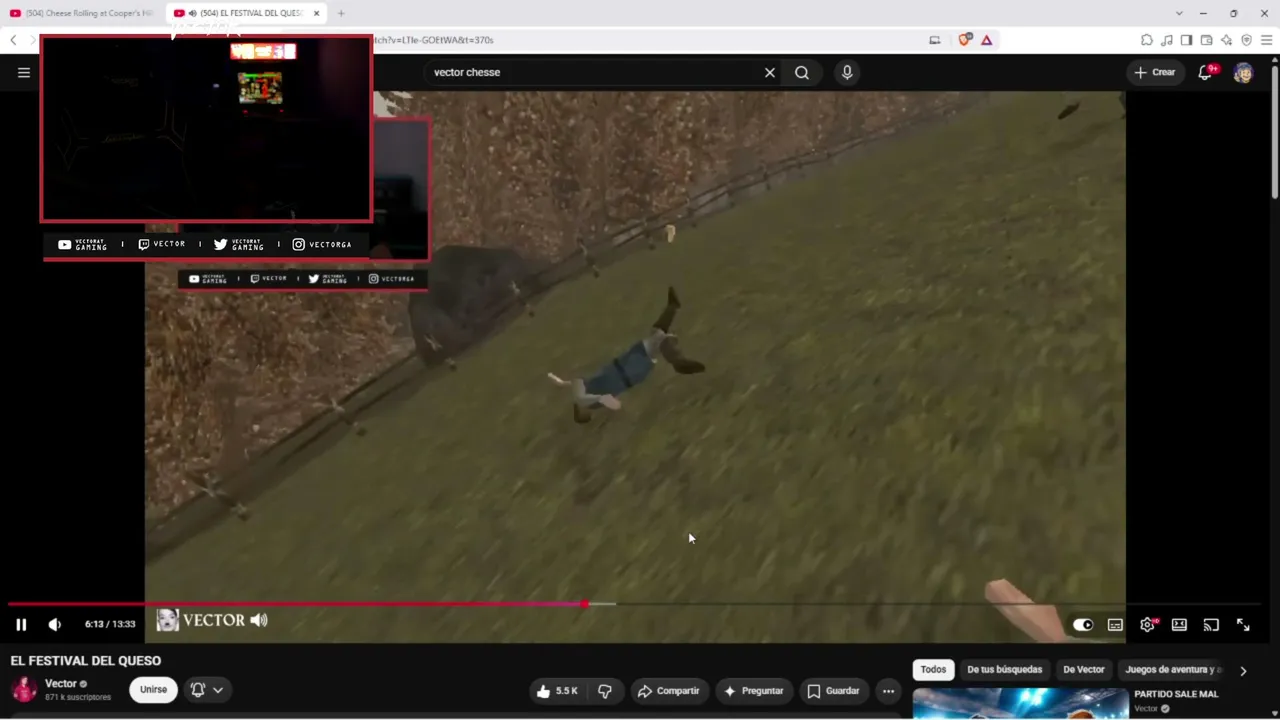Screen dimensions: 1280x720
Task: Clear the search text with the X
Action: 770,72
